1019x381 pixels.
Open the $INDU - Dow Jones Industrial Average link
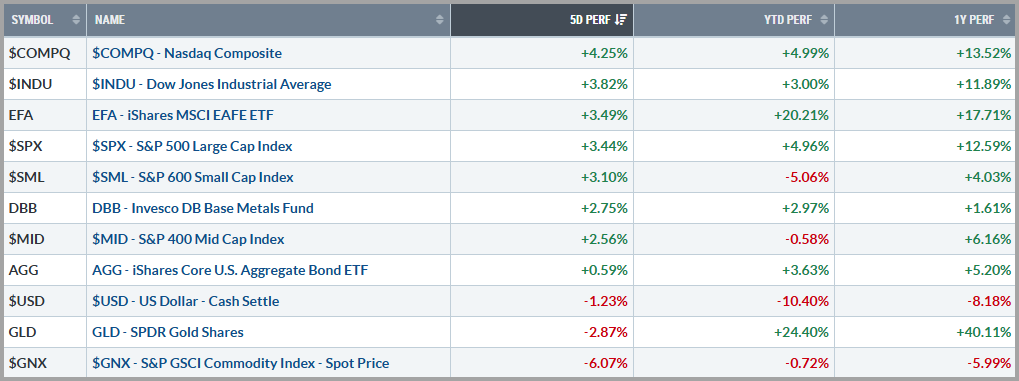[x=212, y=84]
